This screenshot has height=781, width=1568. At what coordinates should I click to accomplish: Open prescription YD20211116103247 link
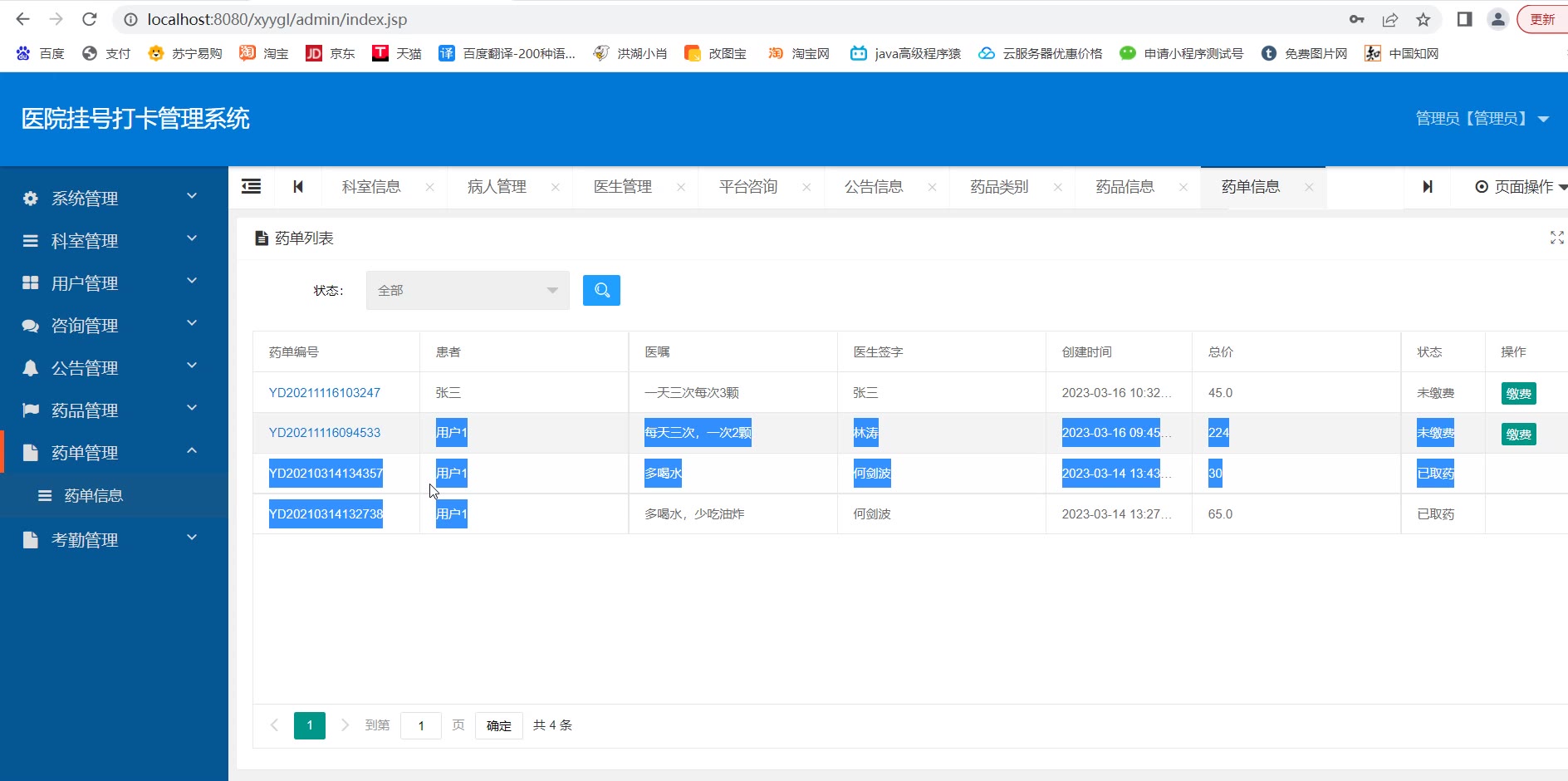[x=324, y=392]
